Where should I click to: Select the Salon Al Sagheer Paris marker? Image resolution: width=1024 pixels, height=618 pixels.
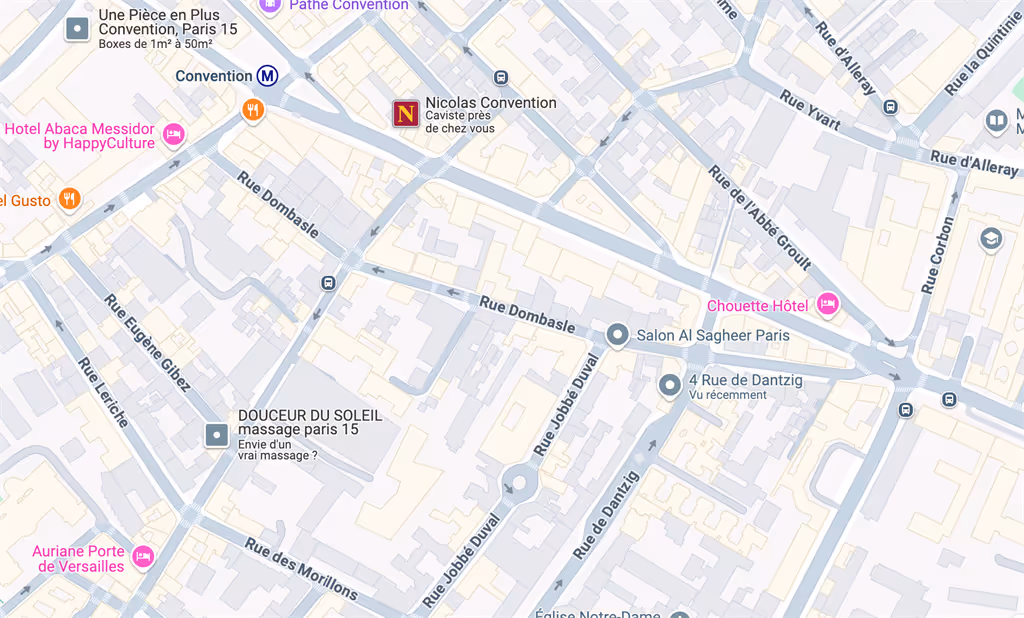tap(617, 335)
